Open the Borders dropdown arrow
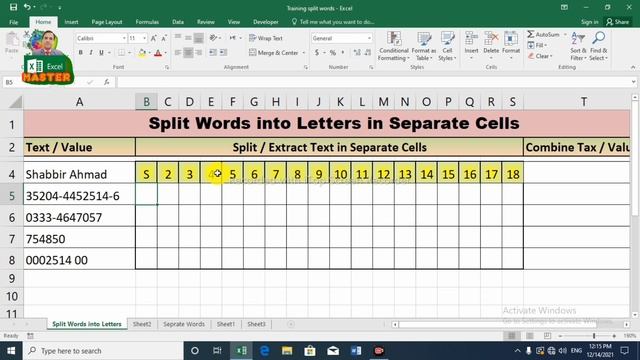Viewport: 640px width, 360px height. pos(129,53)
